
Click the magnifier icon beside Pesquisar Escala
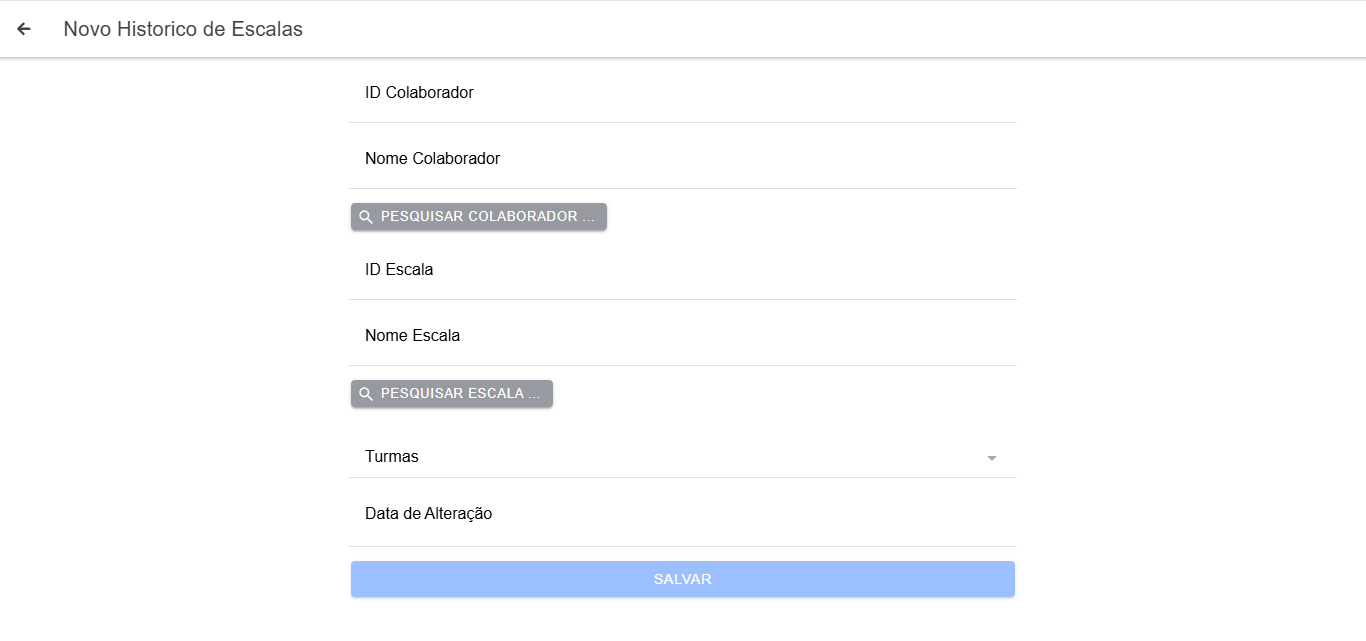click(366, 394)
